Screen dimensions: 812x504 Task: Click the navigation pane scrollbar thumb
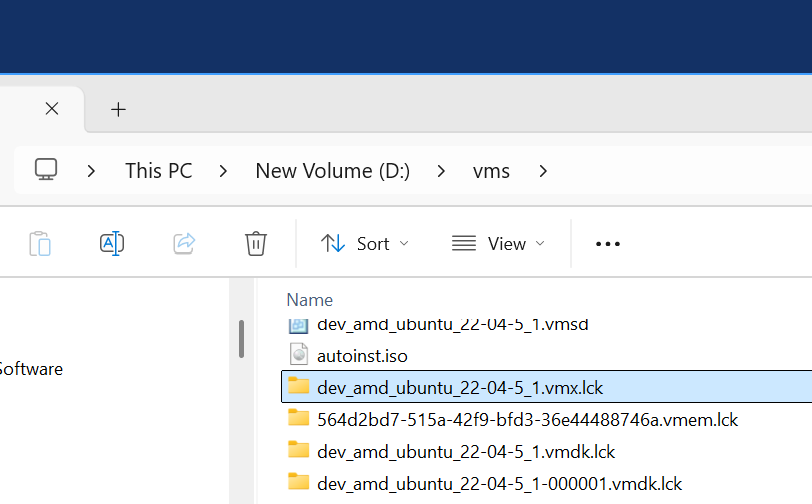click(241, 339)
